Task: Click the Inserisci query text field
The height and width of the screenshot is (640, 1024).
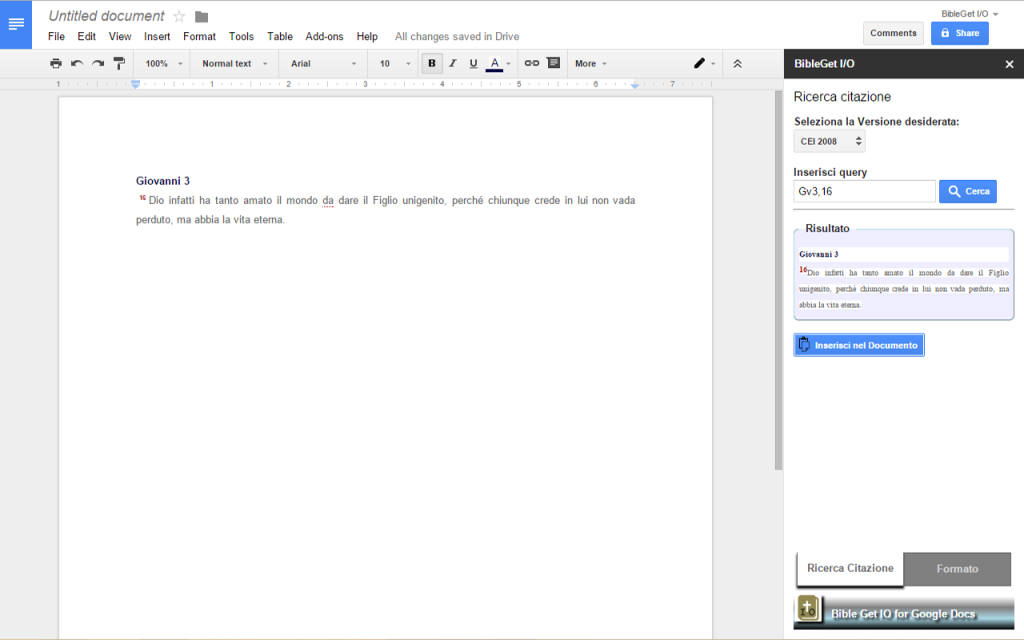Action: (864, 191)
